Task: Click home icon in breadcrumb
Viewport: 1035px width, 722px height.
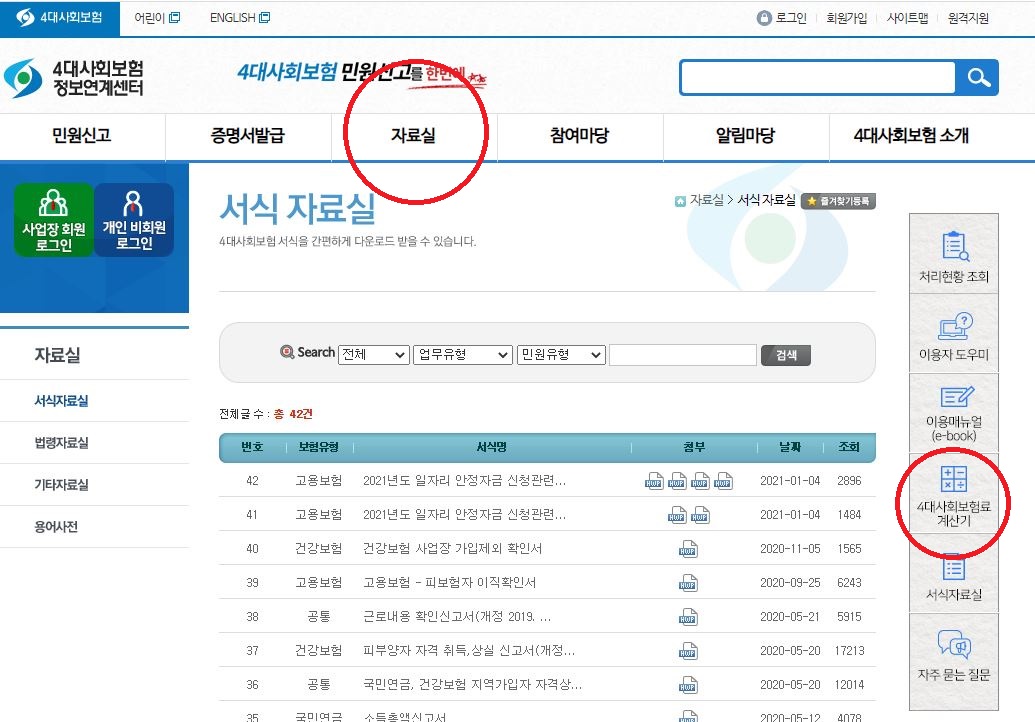Action: (681, 201)
